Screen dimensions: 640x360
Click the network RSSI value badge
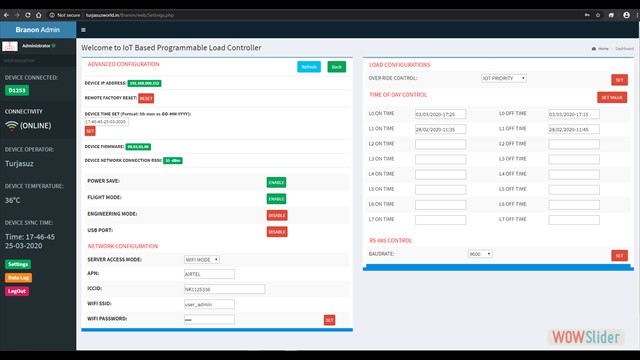[173, 160]
